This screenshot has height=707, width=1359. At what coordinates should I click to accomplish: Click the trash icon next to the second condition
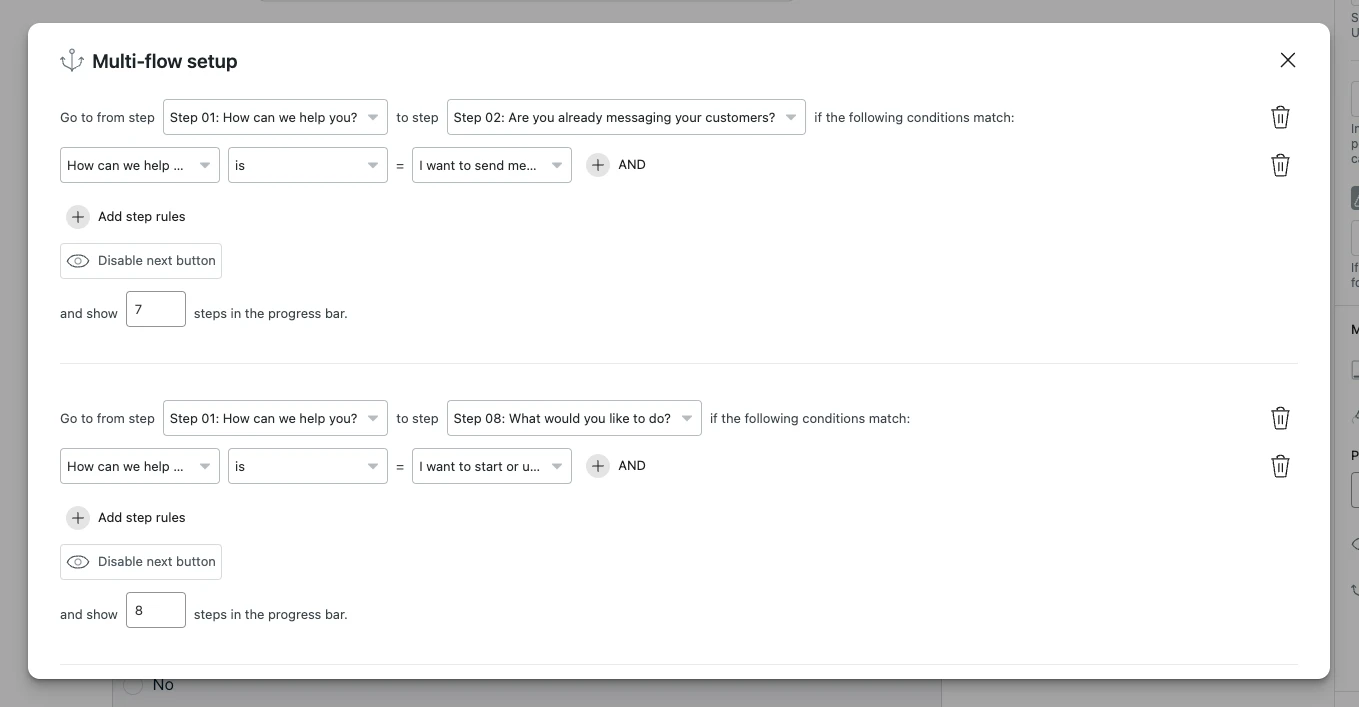pyautogui.click(x=1280, y=466)
